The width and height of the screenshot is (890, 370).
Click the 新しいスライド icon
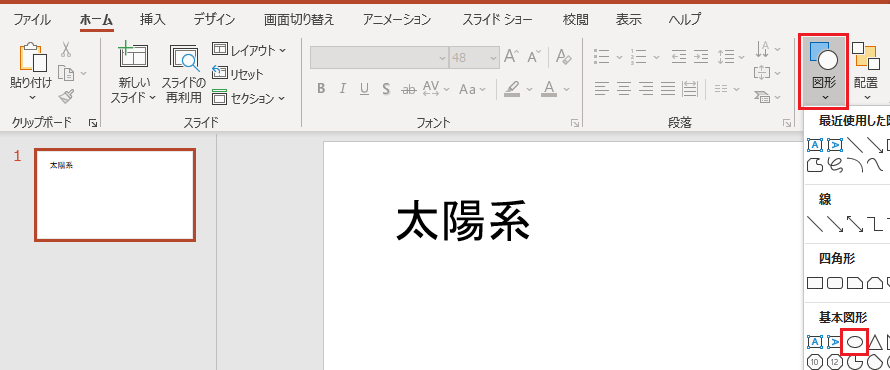(133, 56)
